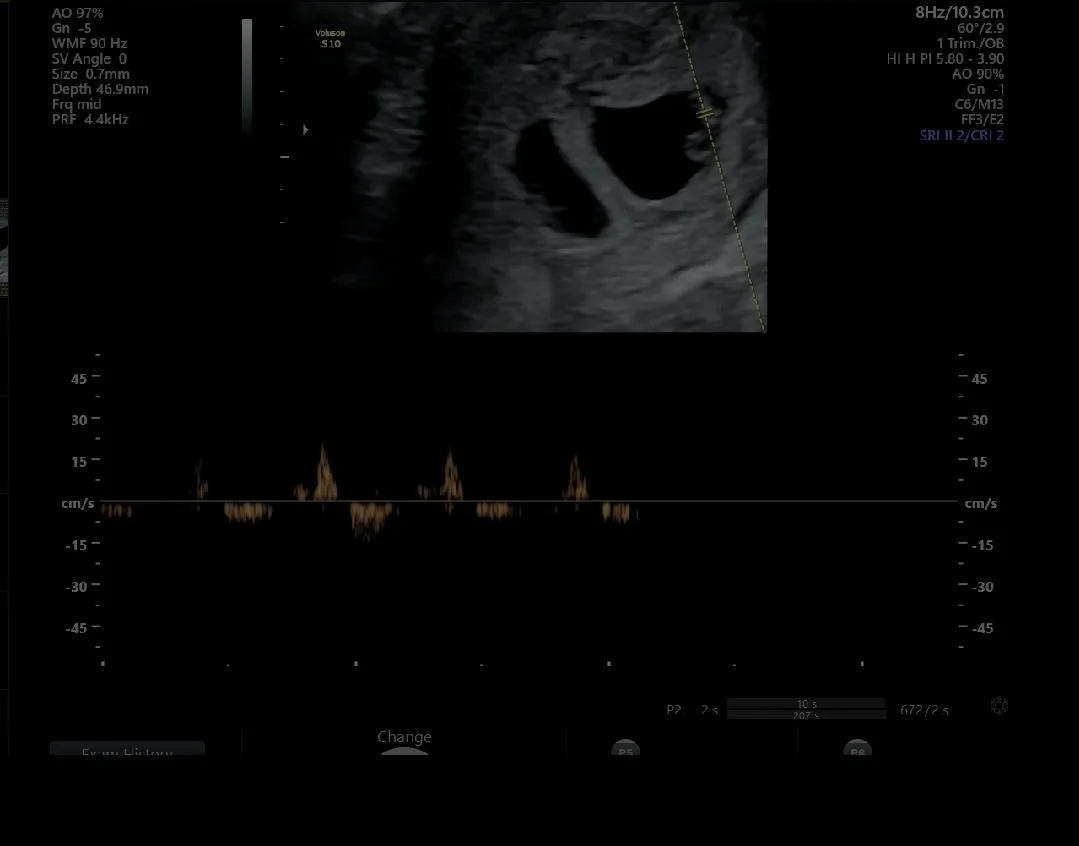Click the 'P2: 2 s' cine text

pyautogui.click(x=692, y=710)
